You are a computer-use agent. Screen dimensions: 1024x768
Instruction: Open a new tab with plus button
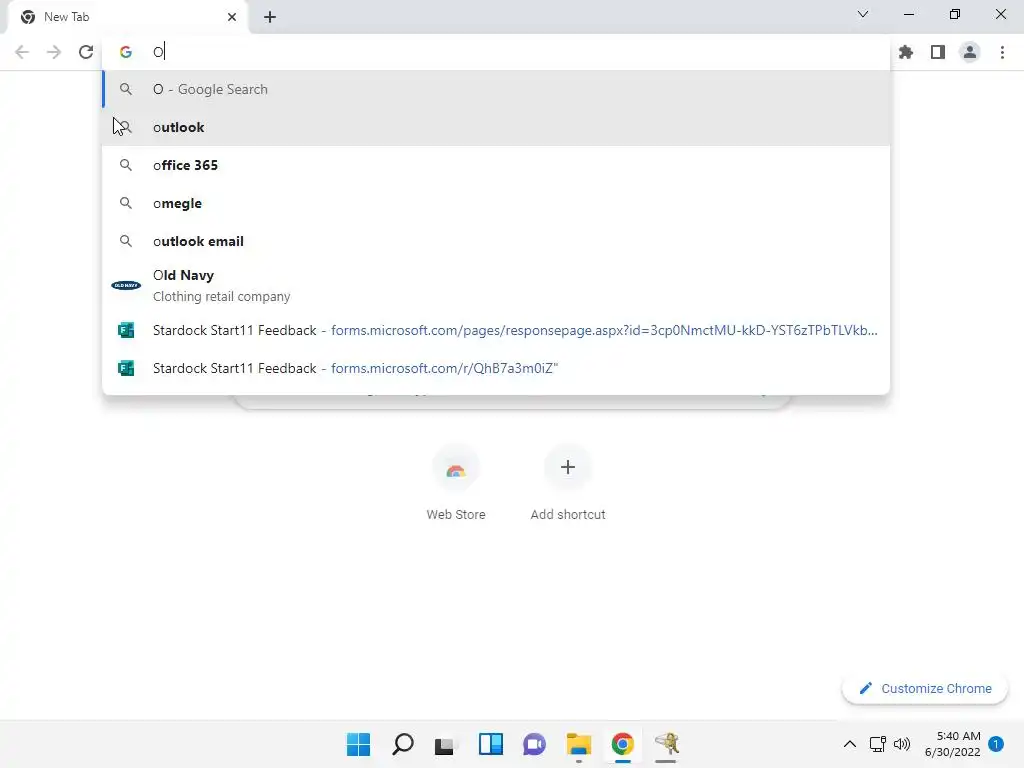click(270, 17)
